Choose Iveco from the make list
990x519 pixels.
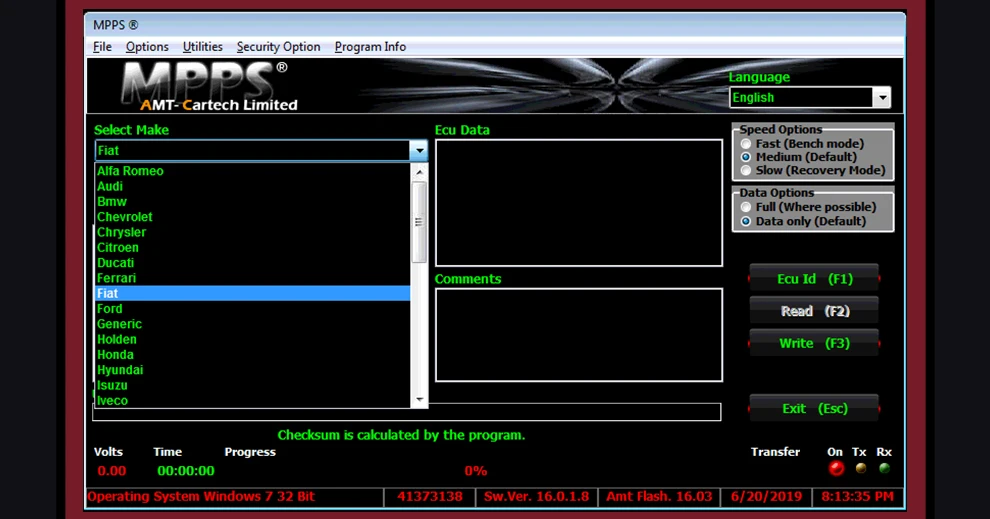[x=253, y=400]
